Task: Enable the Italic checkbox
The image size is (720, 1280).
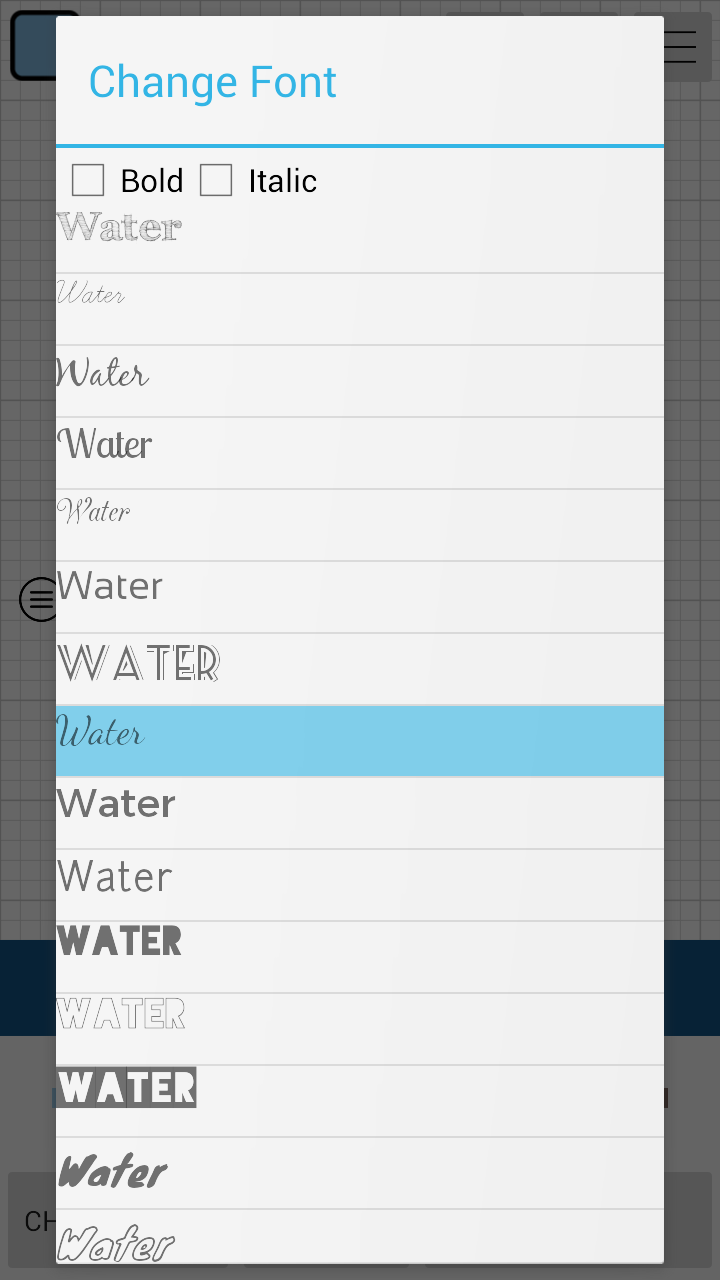Action: pos(216,181)
